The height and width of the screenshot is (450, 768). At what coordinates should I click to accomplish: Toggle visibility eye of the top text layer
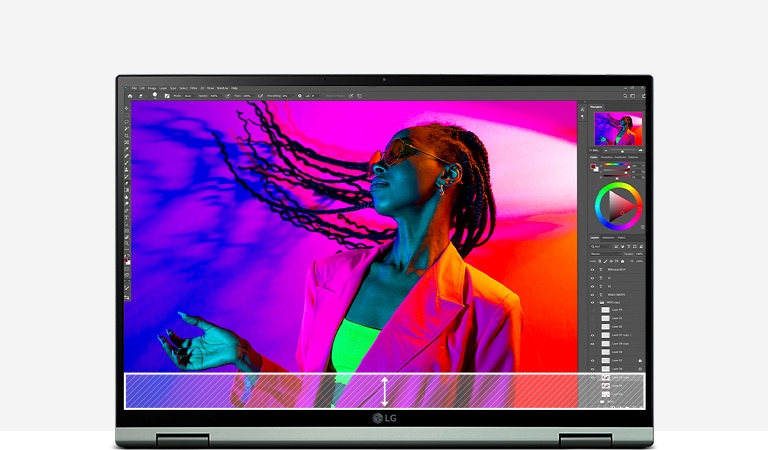(592, 270)
